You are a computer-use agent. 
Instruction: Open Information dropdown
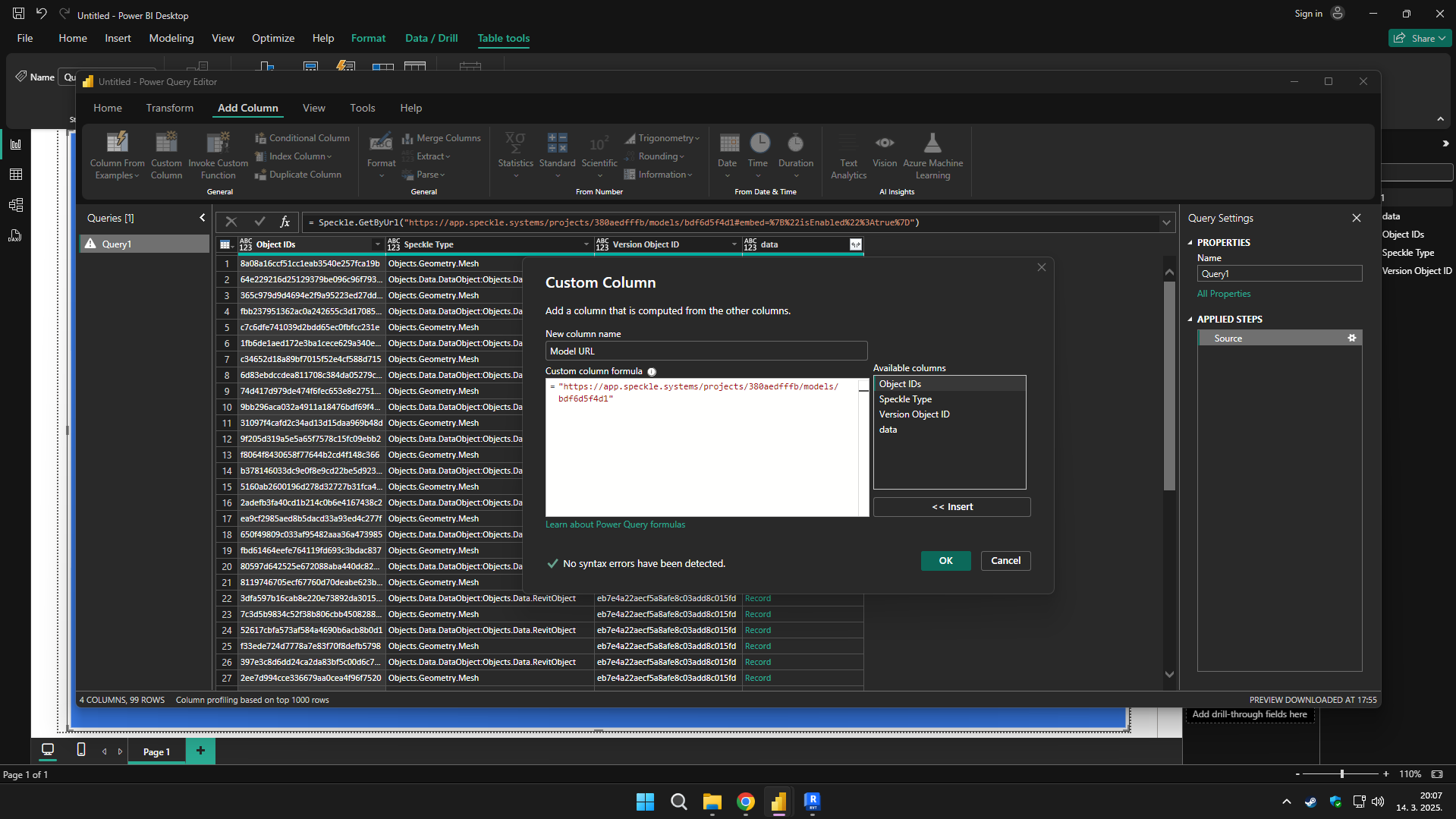click(x=658, y=175)
